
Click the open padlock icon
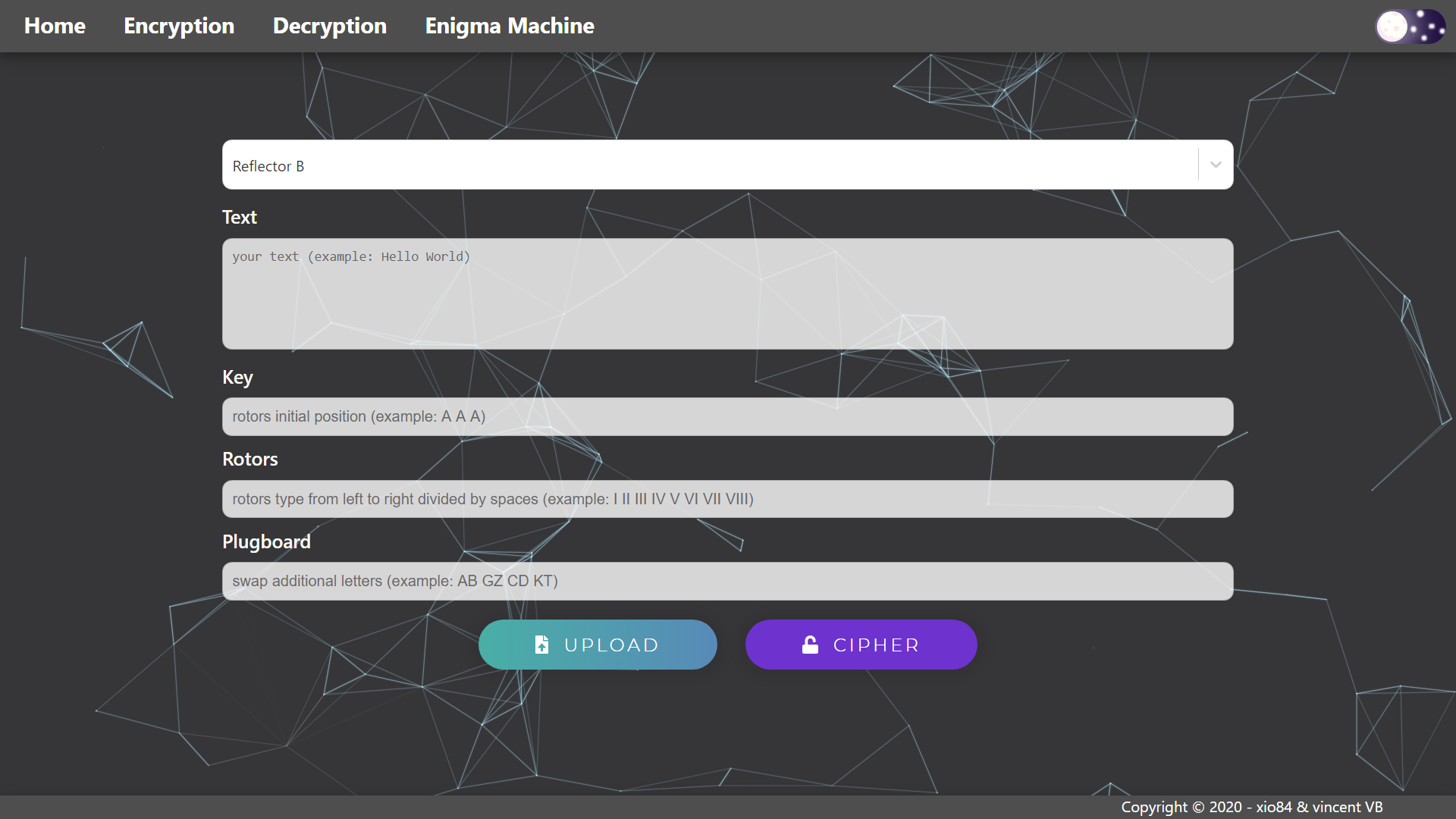810,645
